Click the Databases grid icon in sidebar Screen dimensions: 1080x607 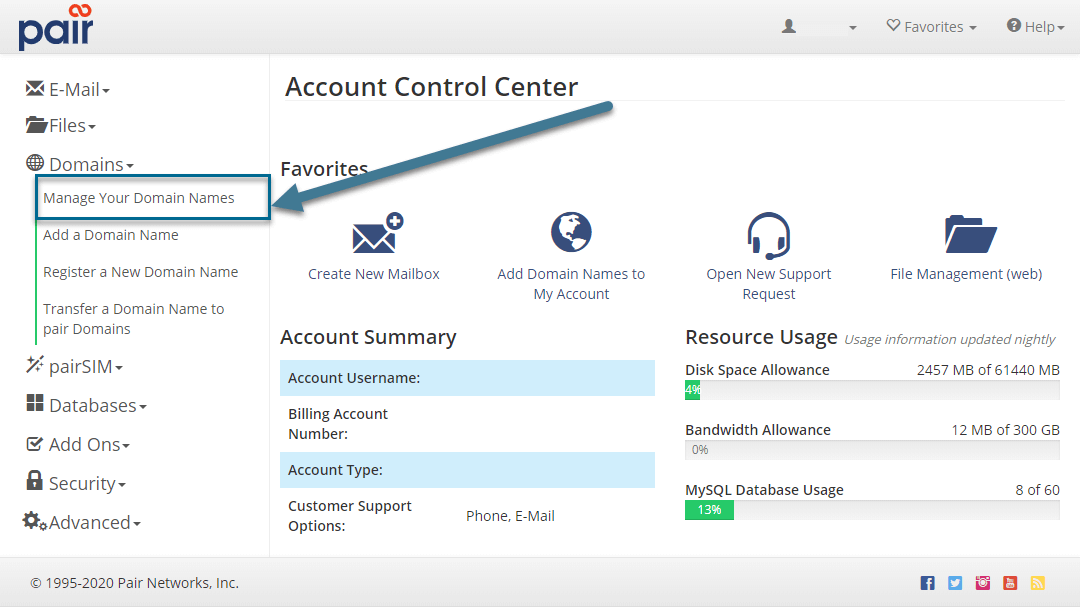point(34,403)
